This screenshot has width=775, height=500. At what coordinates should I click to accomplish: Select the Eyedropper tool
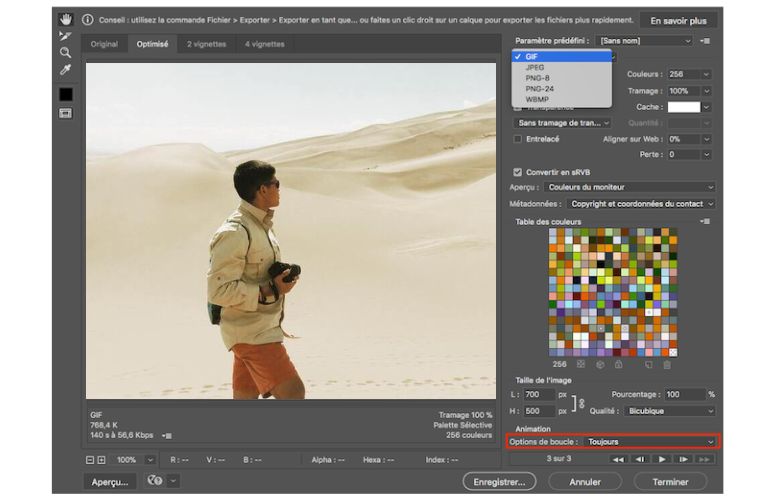pyautogui.click(x=65, y=70)
